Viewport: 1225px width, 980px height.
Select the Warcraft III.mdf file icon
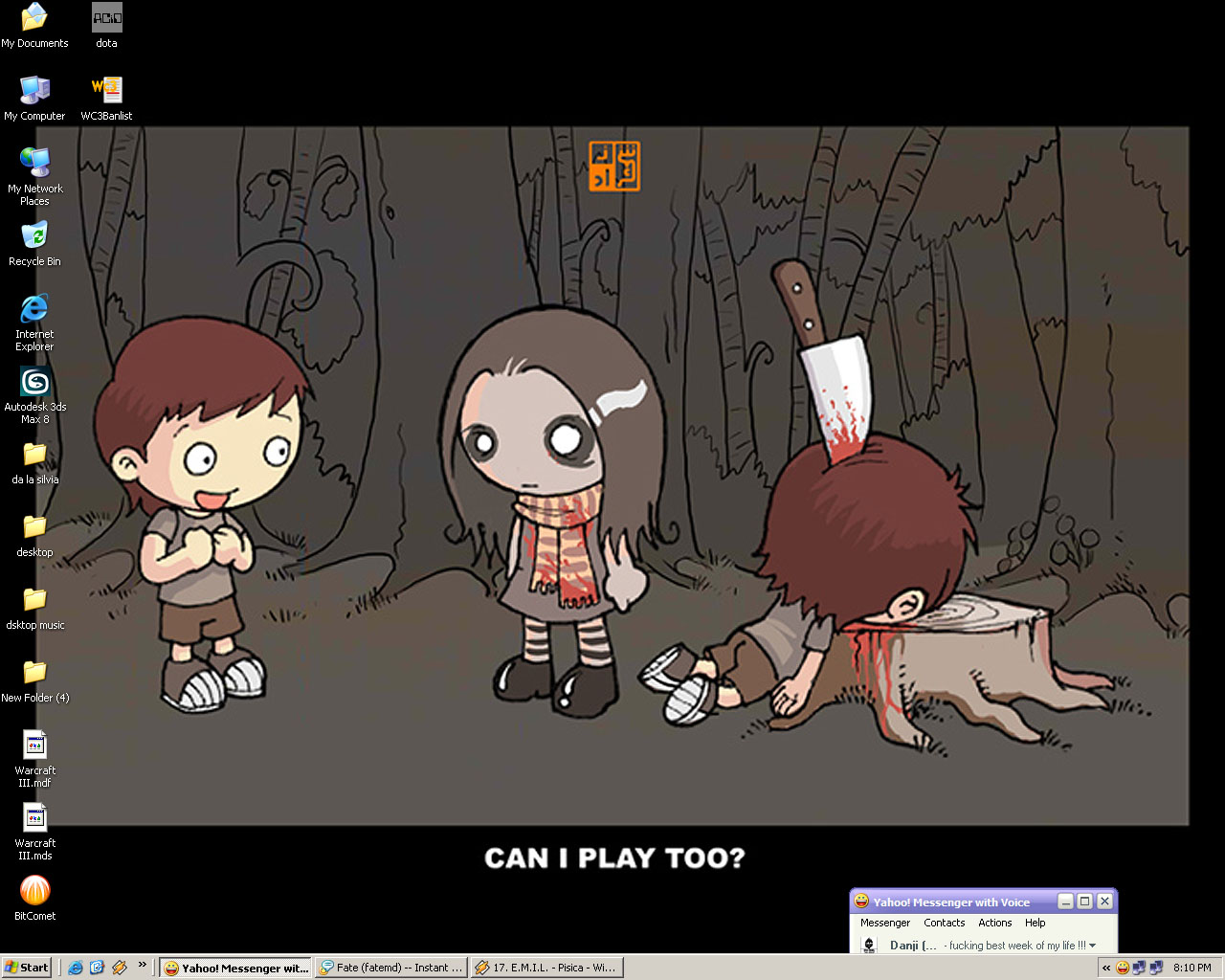pos(34,759)
